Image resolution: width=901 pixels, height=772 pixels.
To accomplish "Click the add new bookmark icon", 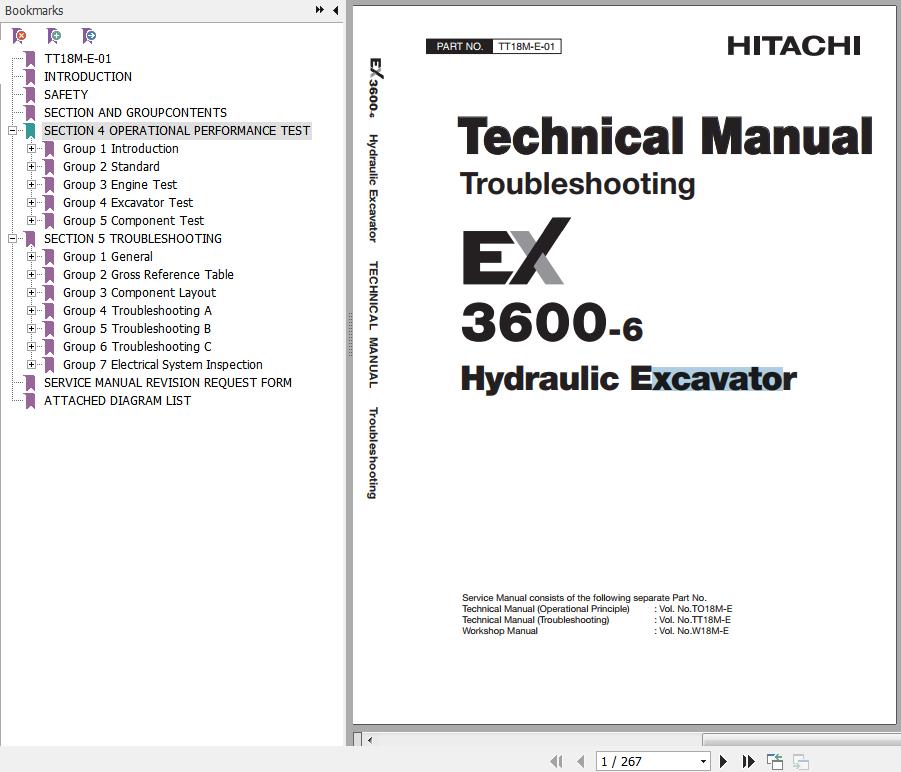I will (x=54, y=36).
